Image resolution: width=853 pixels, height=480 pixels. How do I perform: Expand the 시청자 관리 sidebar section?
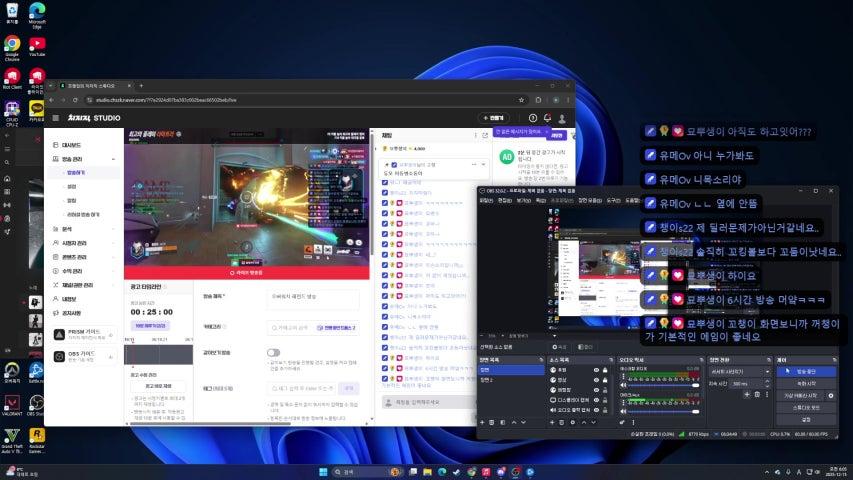coord(113,243)
